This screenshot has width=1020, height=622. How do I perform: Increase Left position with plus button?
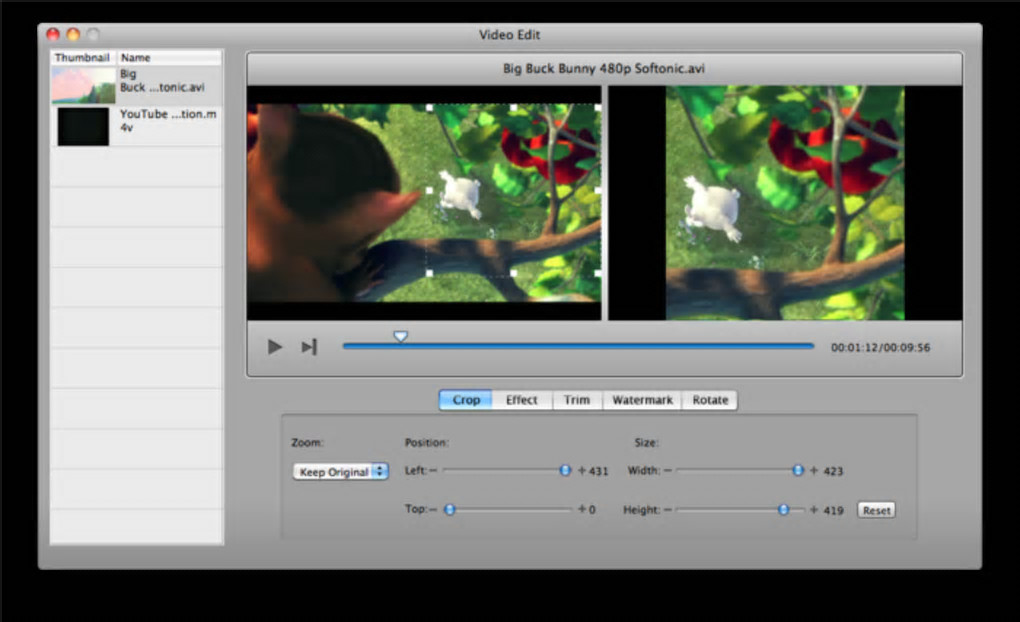click(x=582, y=470)
